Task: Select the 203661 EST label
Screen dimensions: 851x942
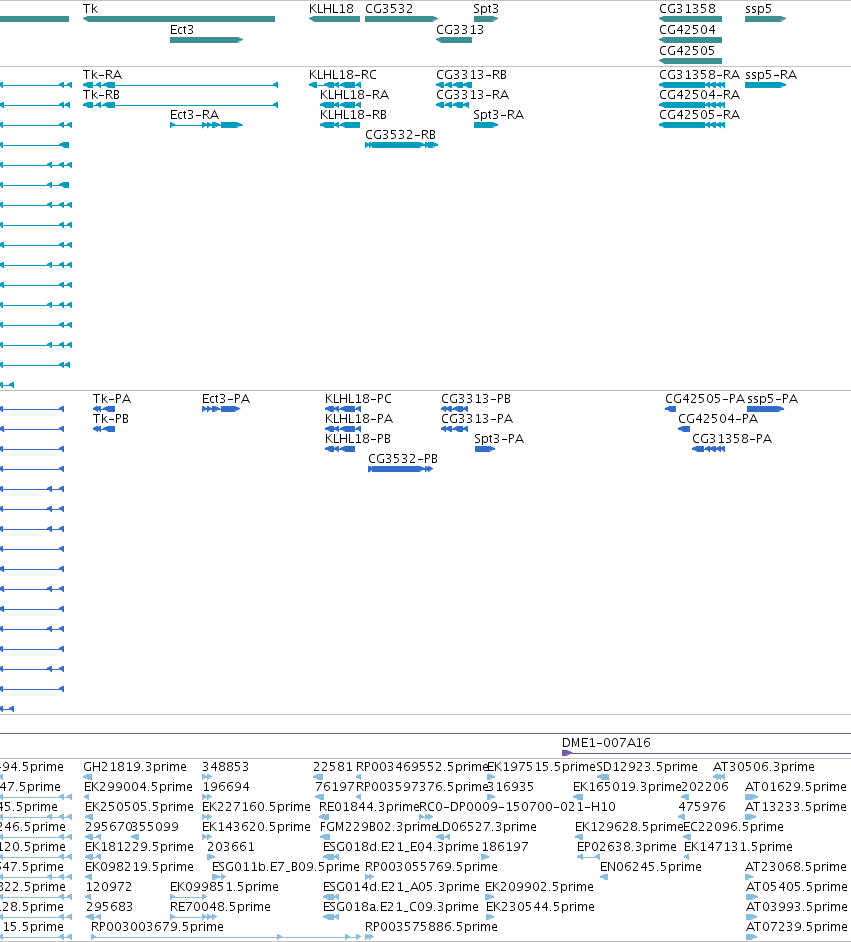Action: point(231,847)
